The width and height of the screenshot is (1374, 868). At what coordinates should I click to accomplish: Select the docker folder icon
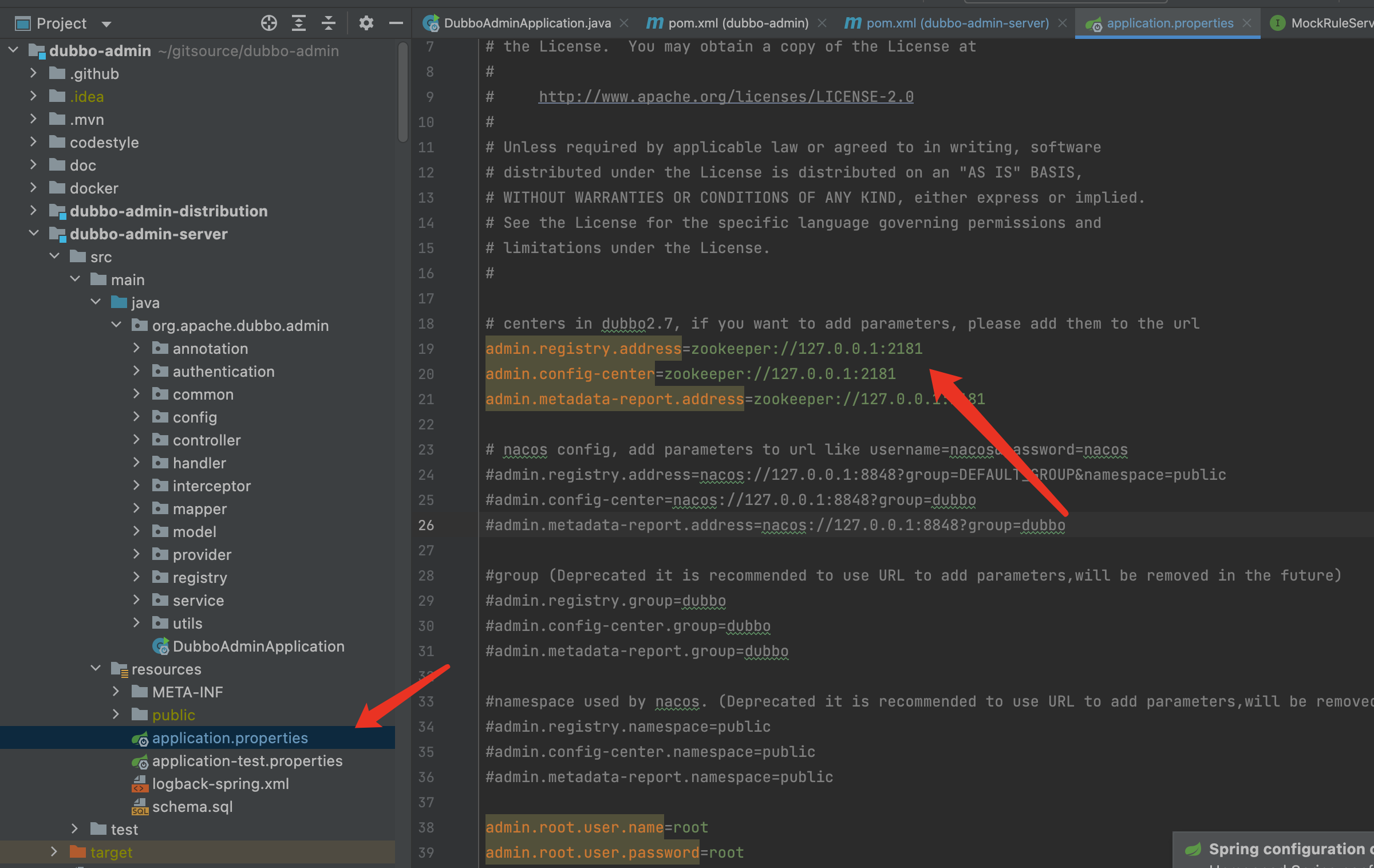tap(57, 188)
